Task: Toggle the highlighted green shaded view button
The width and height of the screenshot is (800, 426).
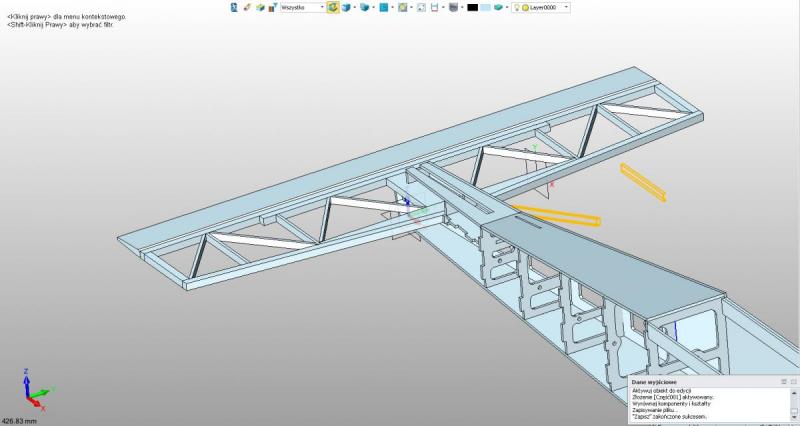Action: [x=332, y=7]
